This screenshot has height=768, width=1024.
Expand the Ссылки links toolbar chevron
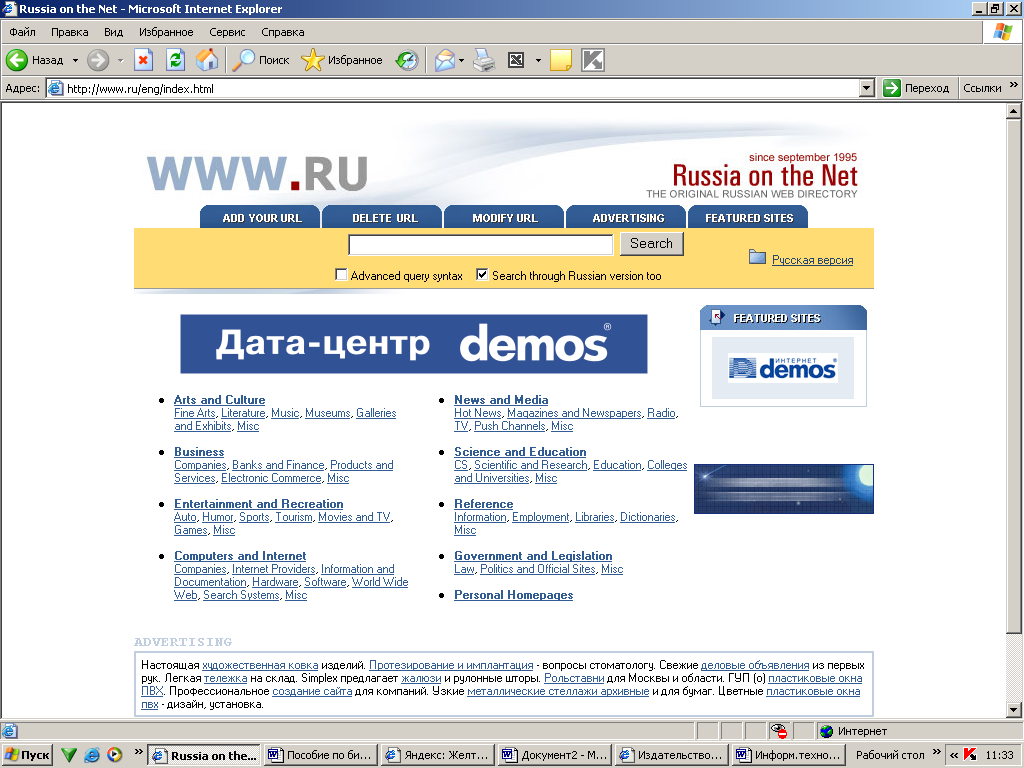tap(1014, 85)
